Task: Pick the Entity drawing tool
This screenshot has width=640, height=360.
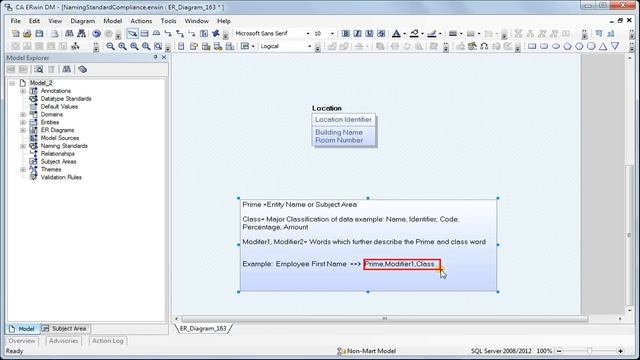Action: point(144,33)
